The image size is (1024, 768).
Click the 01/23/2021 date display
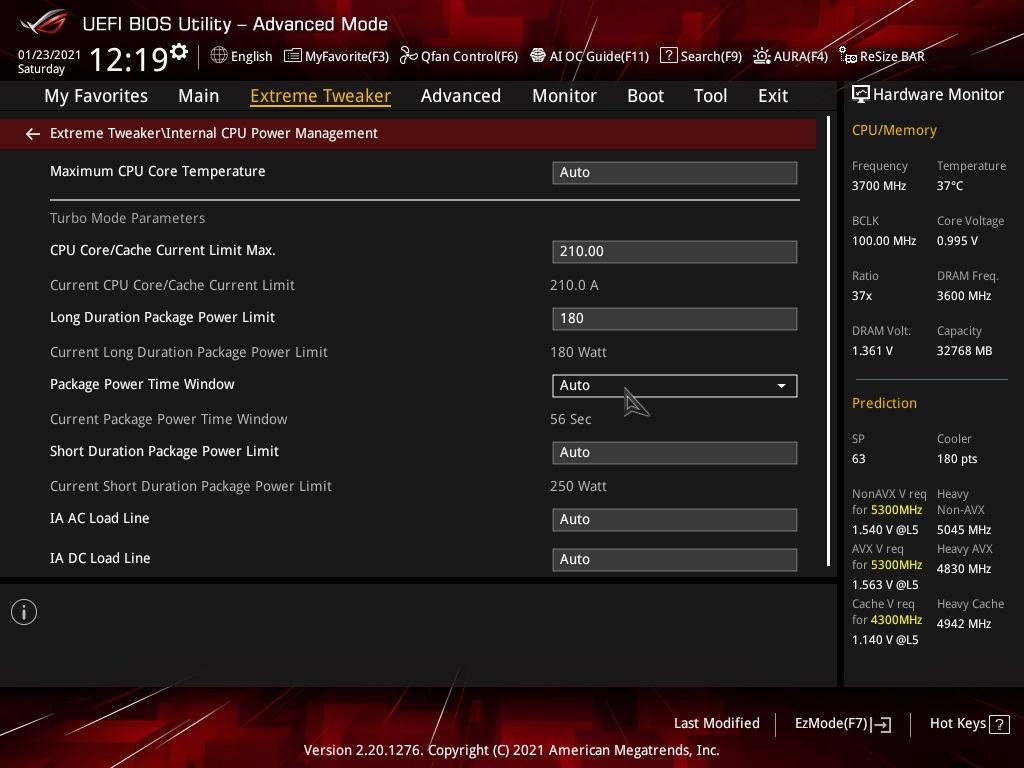click(49, 55)
